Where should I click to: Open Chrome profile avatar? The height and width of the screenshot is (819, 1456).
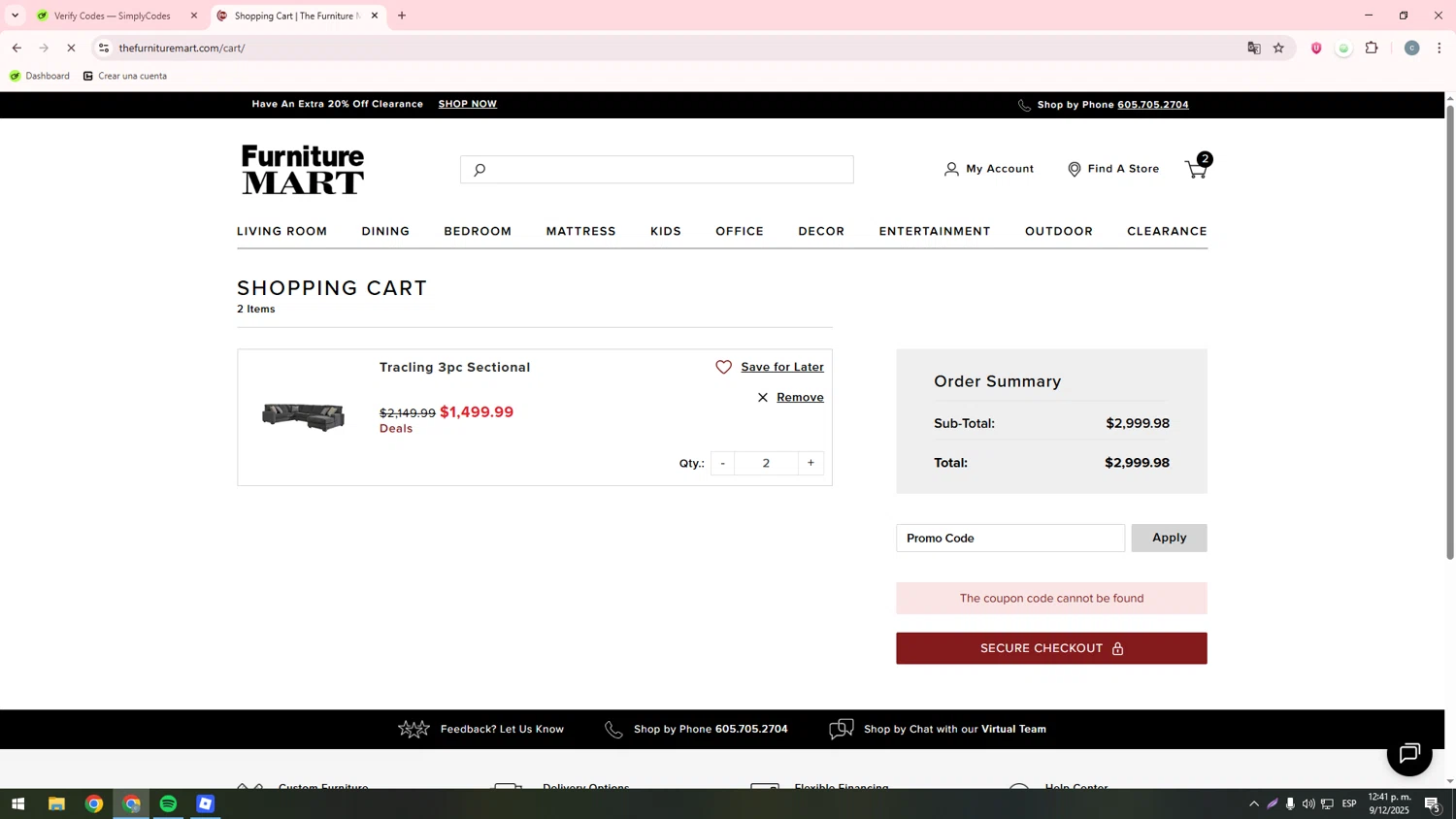[x=1412, y=48]
